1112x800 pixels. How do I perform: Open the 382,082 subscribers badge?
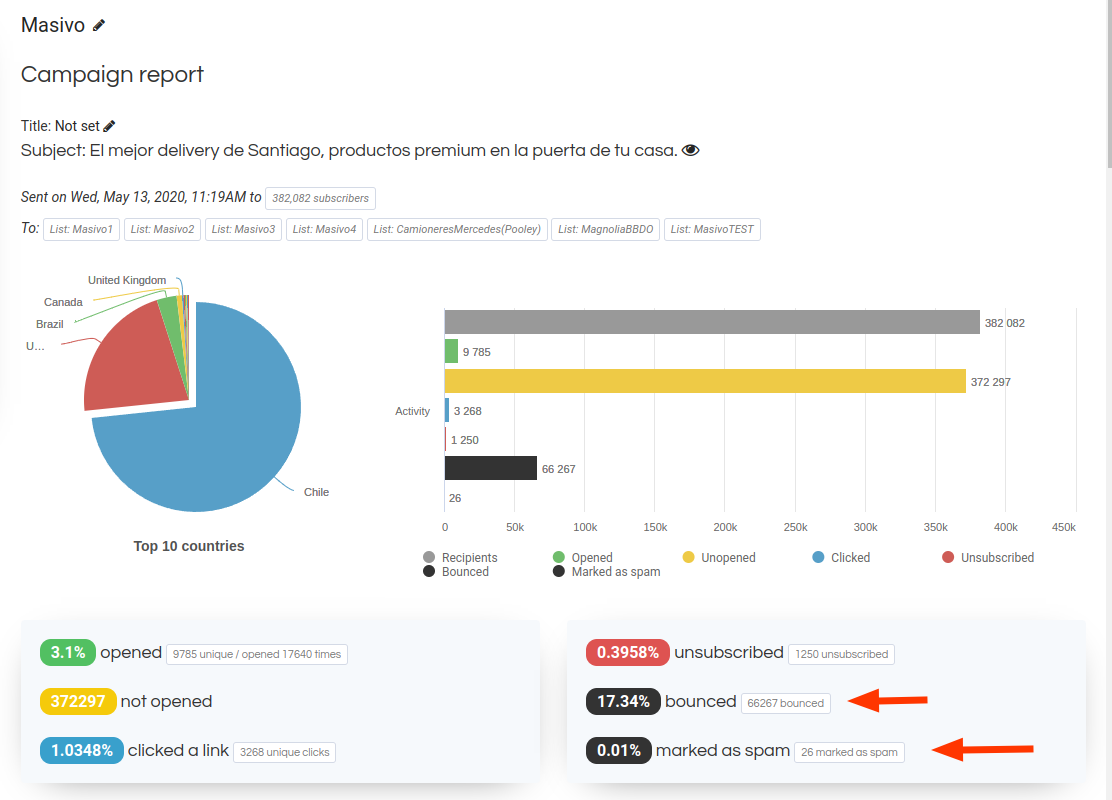click(320, 198)
